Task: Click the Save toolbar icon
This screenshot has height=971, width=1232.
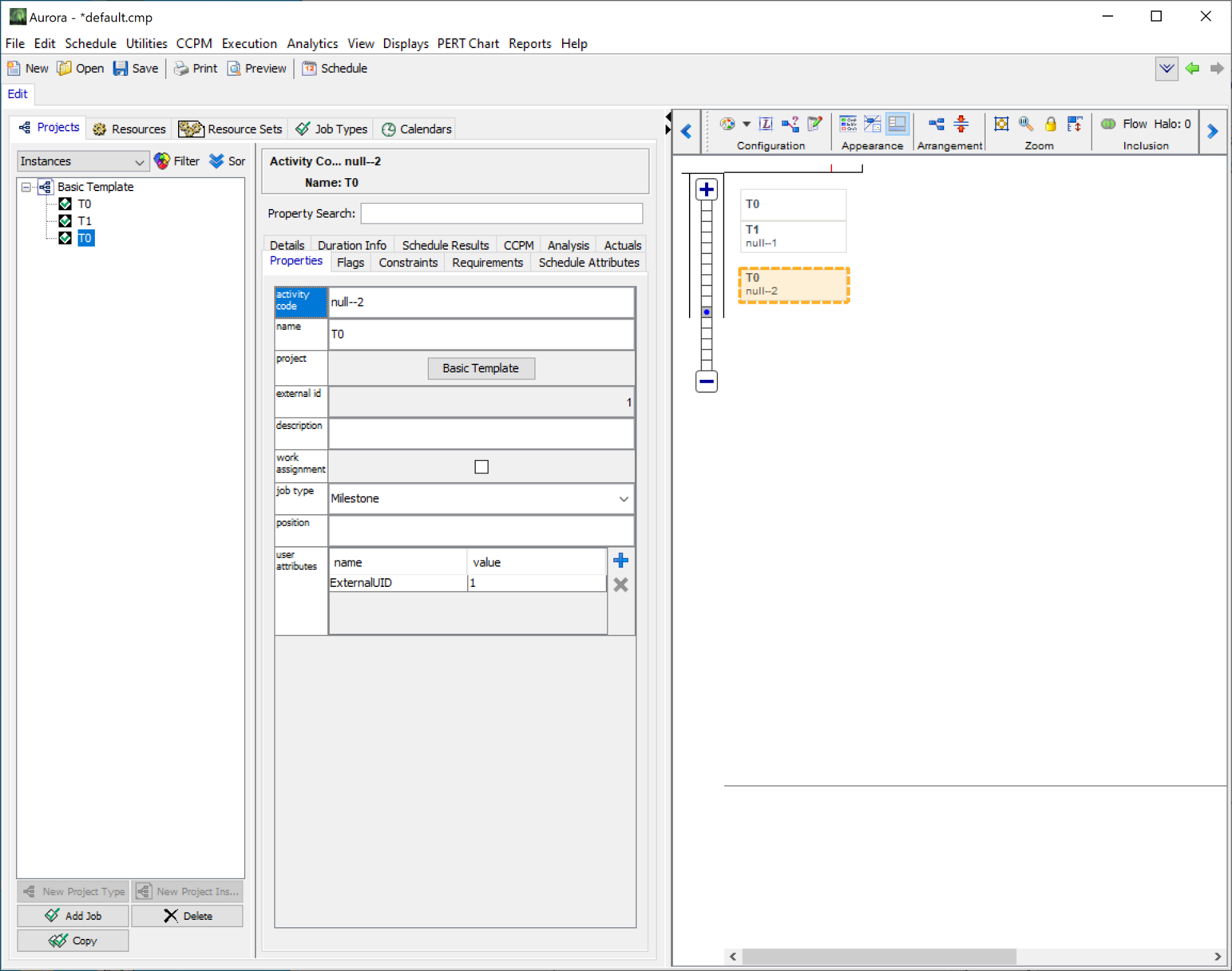Action: coord(121,68)
